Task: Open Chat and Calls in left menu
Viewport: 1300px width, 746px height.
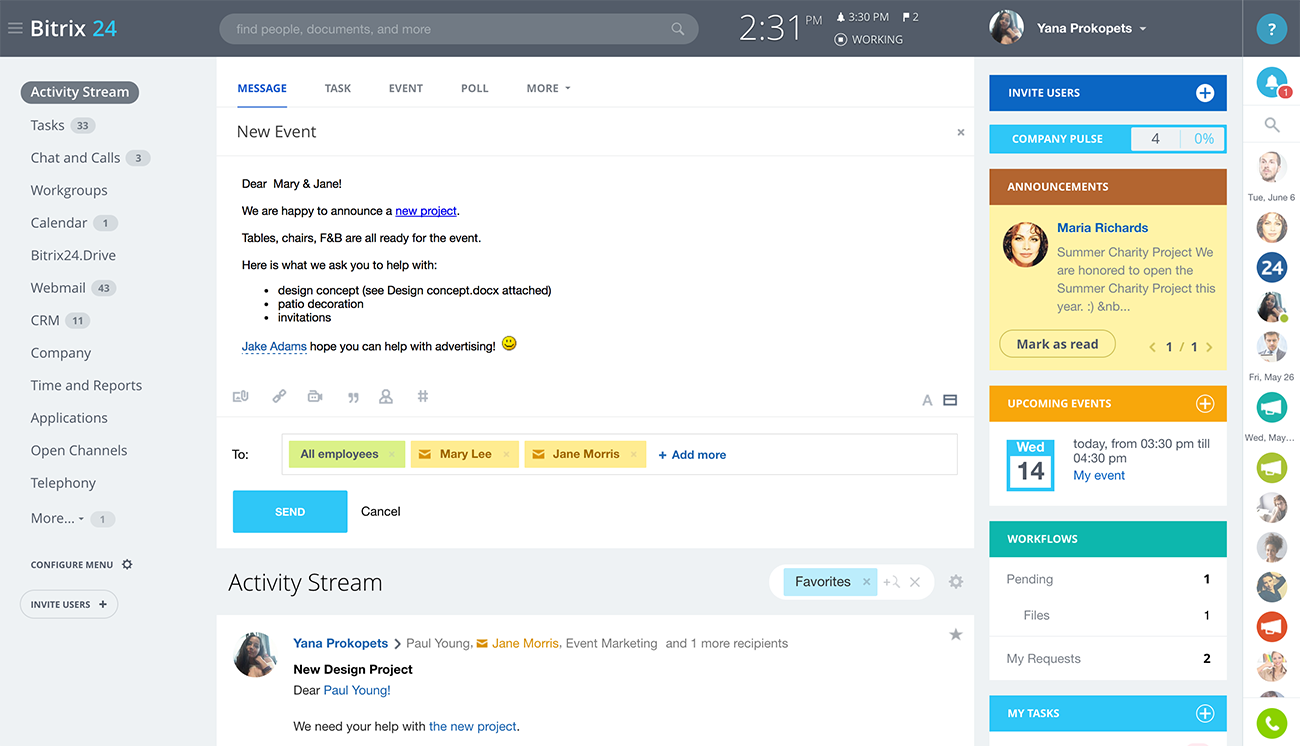Action: coord(75,158)
